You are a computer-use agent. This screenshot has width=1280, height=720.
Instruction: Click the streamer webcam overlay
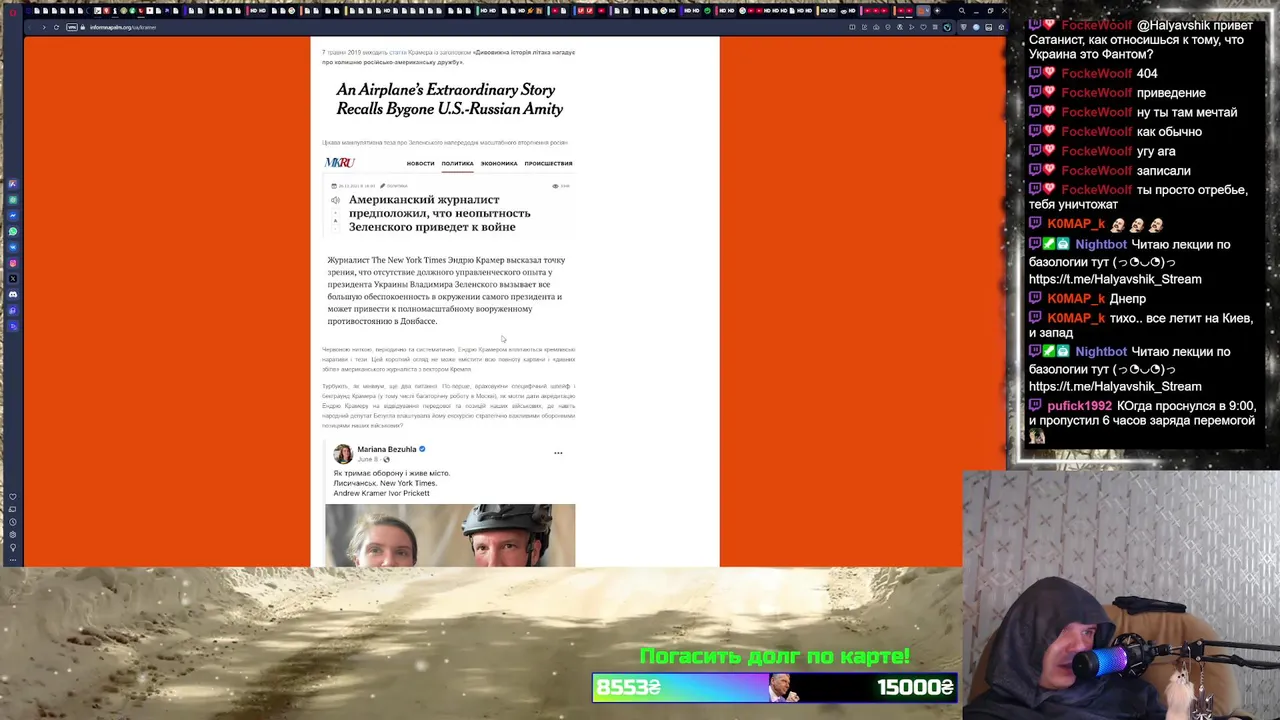pos(1121,595)
